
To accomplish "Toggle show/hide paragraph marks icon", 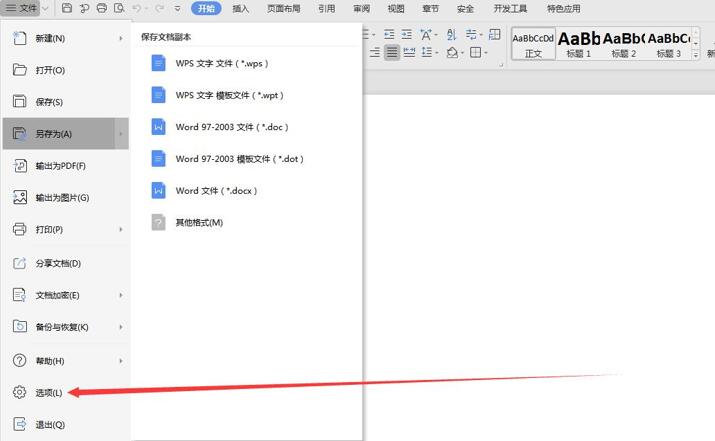I will click(471, 35).
